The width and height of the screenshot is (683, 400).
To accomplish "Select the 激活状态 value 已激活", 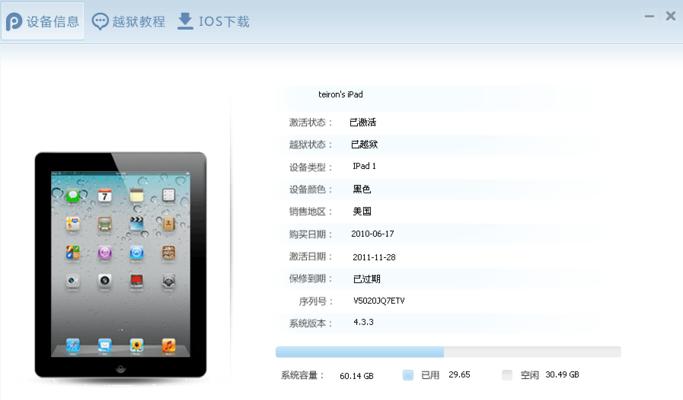I will (362, 122).
